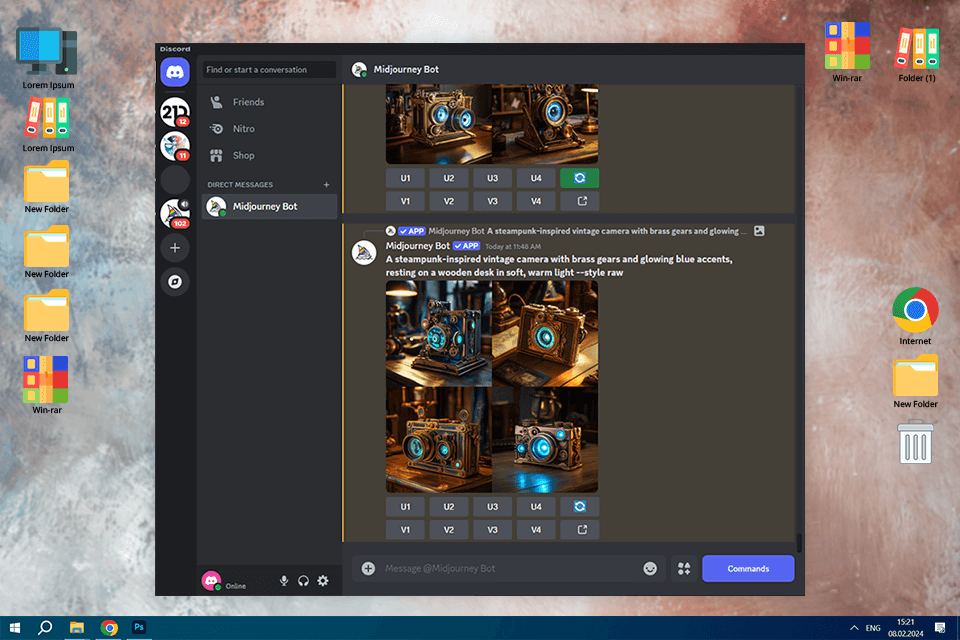Open the apps launcher icon beside Commands
The image size is (960, 640).
click(684, 568)
